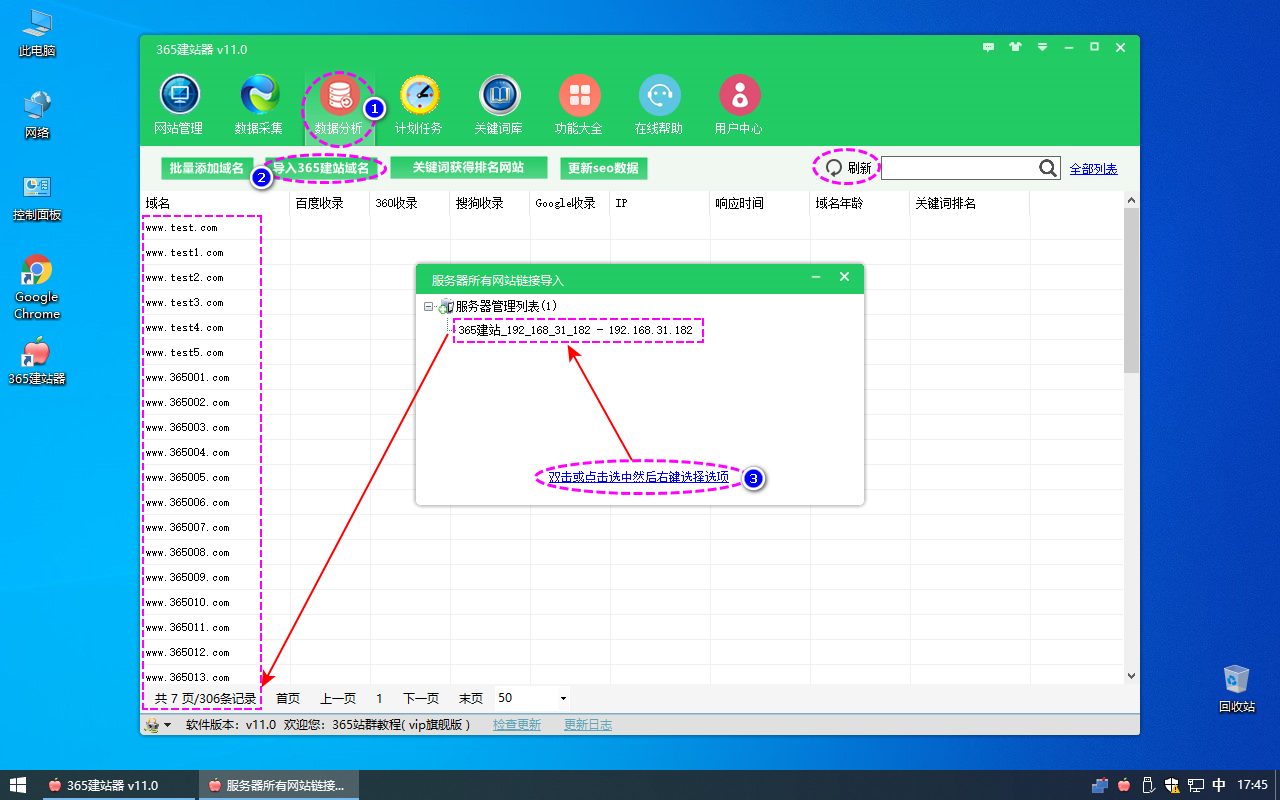The height and width of the screenshot is (800, 1280).
Task: Click the table vertical scrollbar thumb
Action: click(x=1131, y=290)
